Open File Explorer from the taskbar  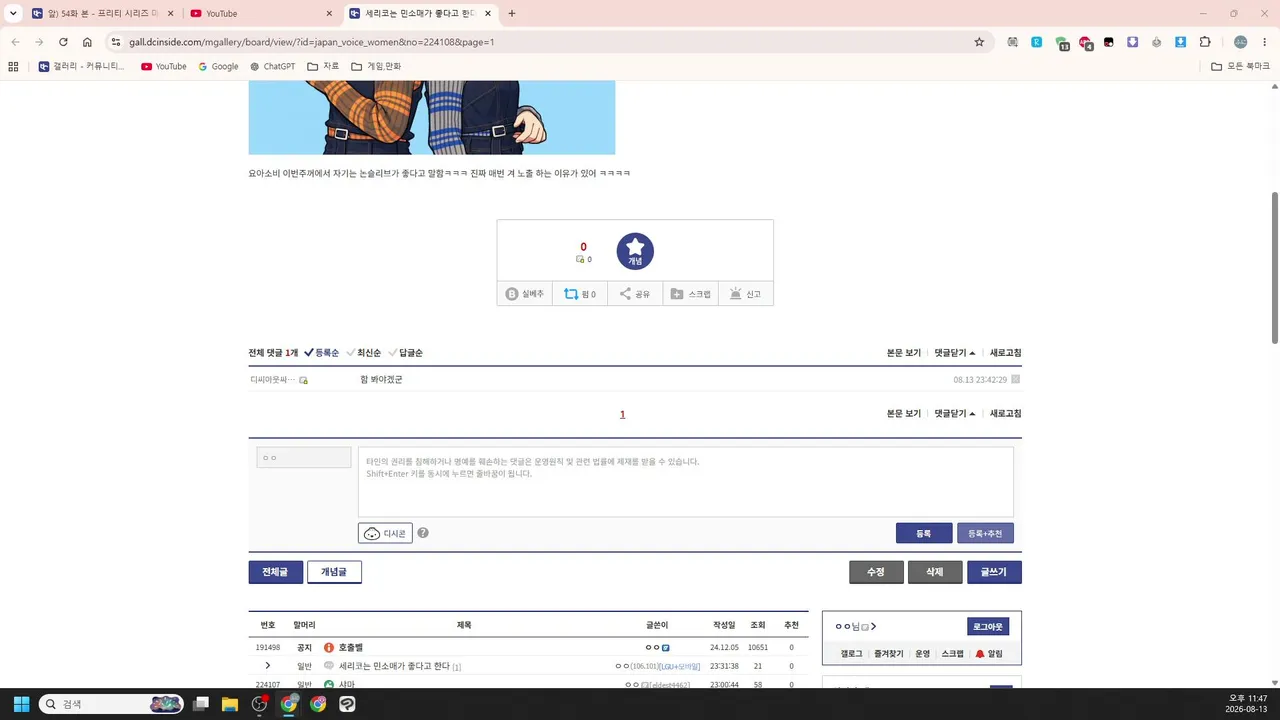tap(230, 704)
